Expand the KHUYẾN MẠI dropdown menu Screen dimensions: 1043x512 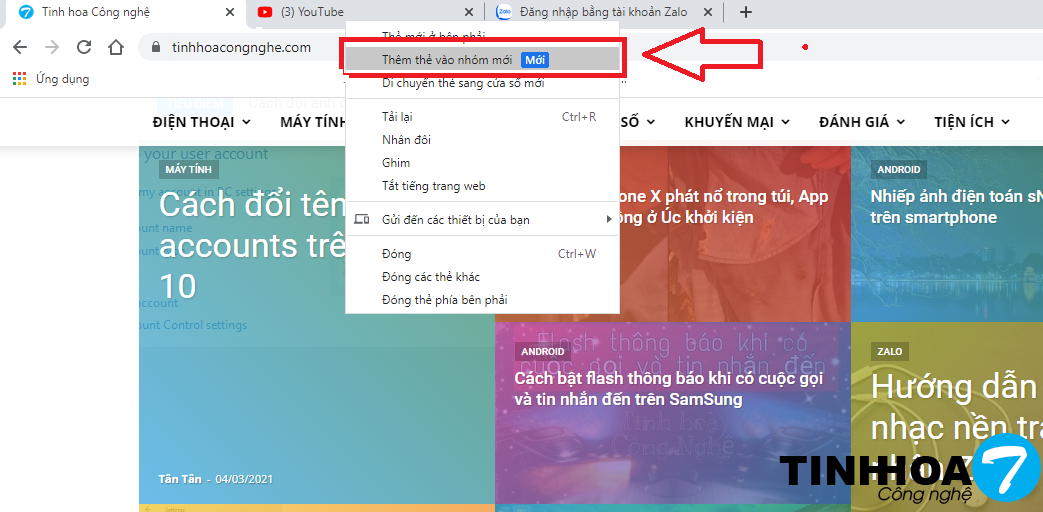tap(736, 122)
